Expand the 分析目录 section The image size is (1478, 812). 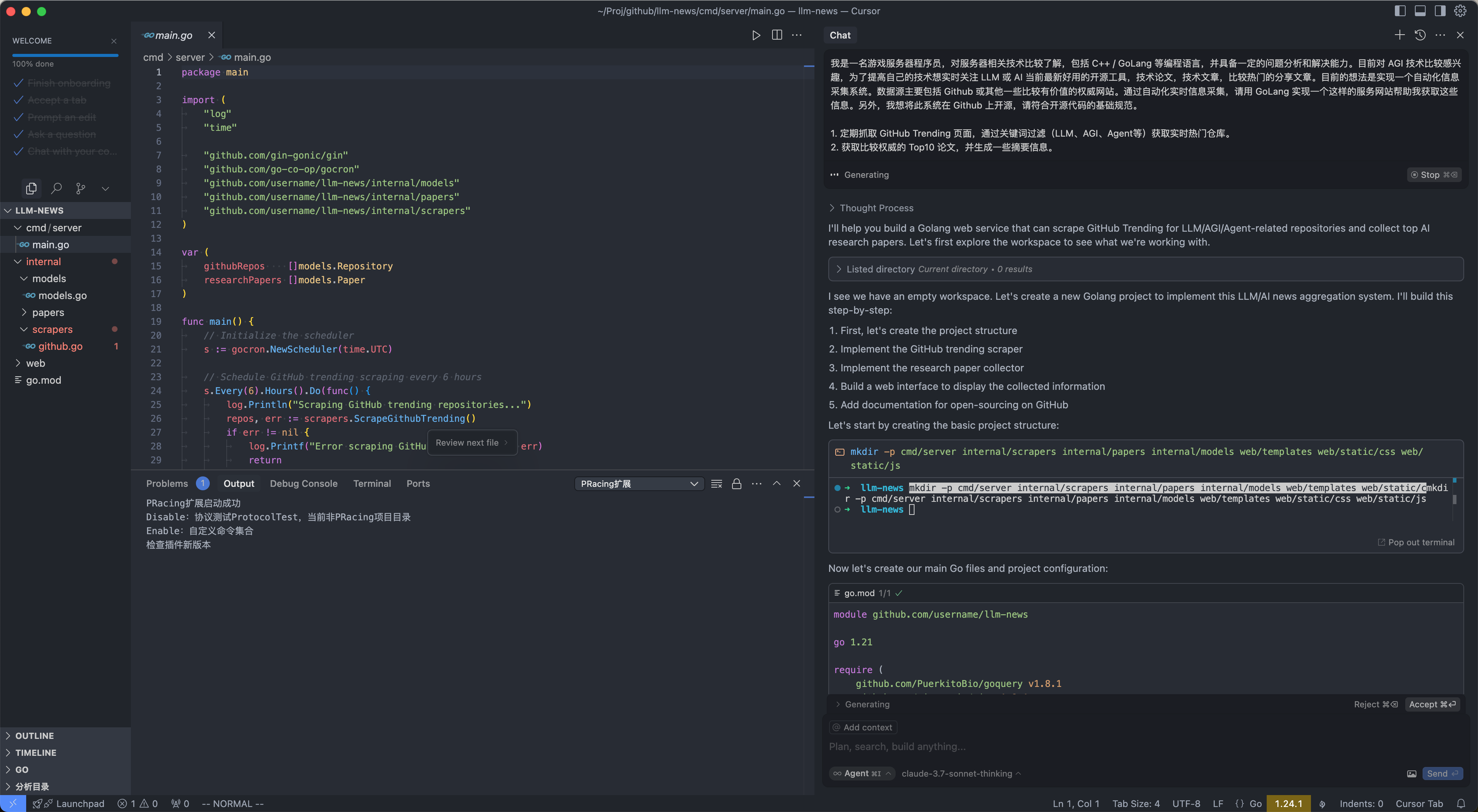coord(65,786)
